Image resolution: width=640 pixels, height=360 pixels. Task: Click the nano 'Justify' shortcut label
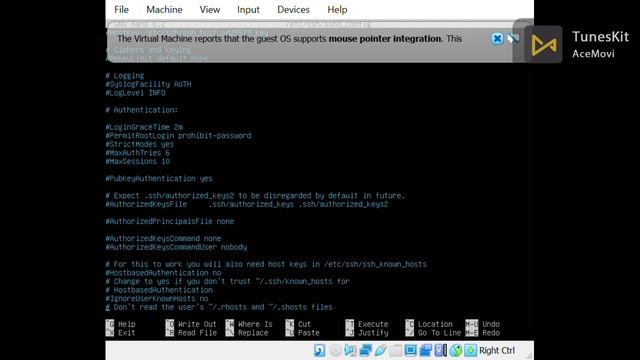click(373, 333)
